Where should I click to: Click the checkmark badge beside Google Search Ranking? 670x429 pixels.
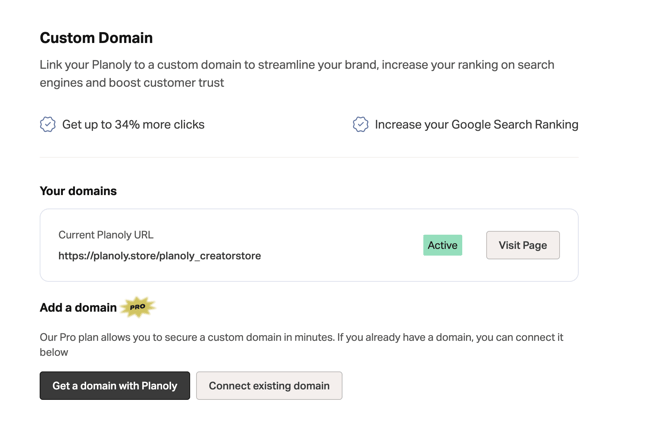click(x=360, y=124)
